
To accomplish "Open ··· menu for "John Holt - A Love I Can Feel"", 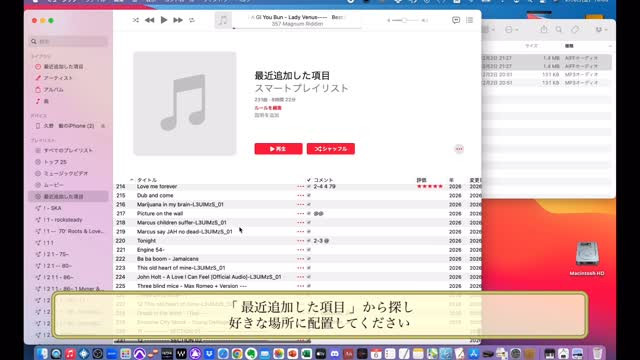I will tap(301, 277).
